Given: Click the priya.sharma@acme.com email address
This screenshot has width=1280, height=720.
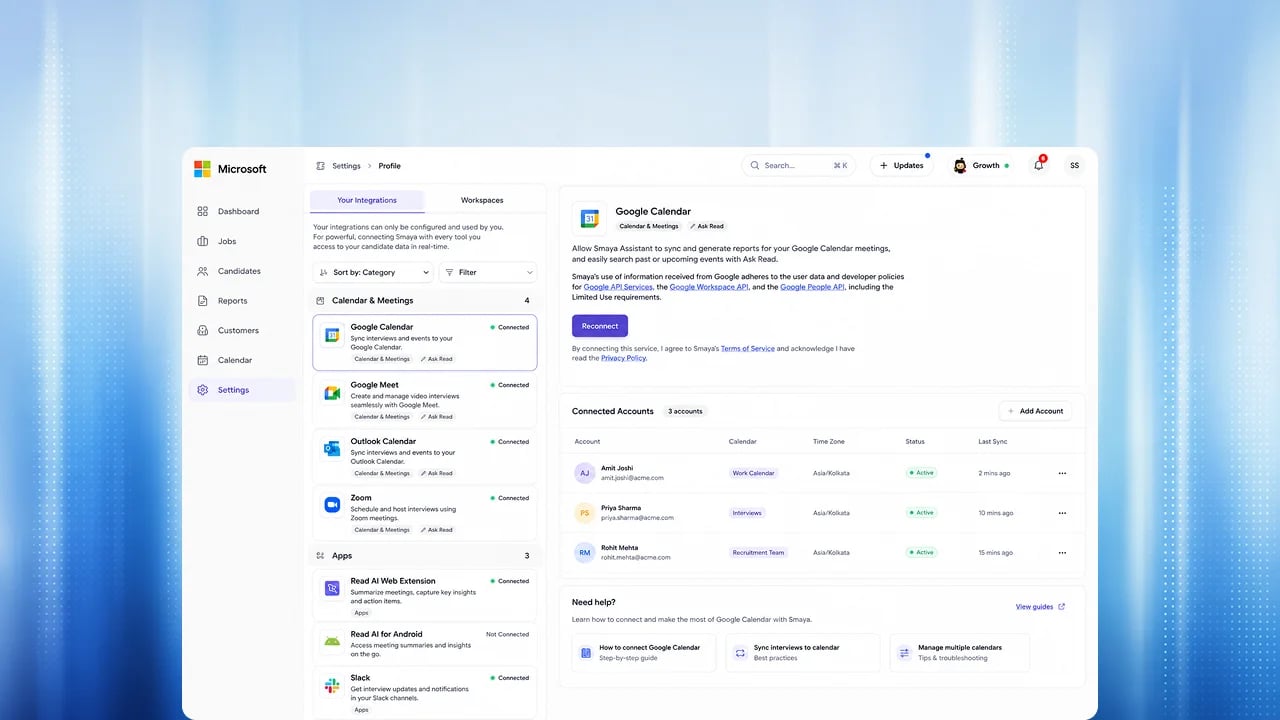Looking at the screenshot, I should 637,518.
